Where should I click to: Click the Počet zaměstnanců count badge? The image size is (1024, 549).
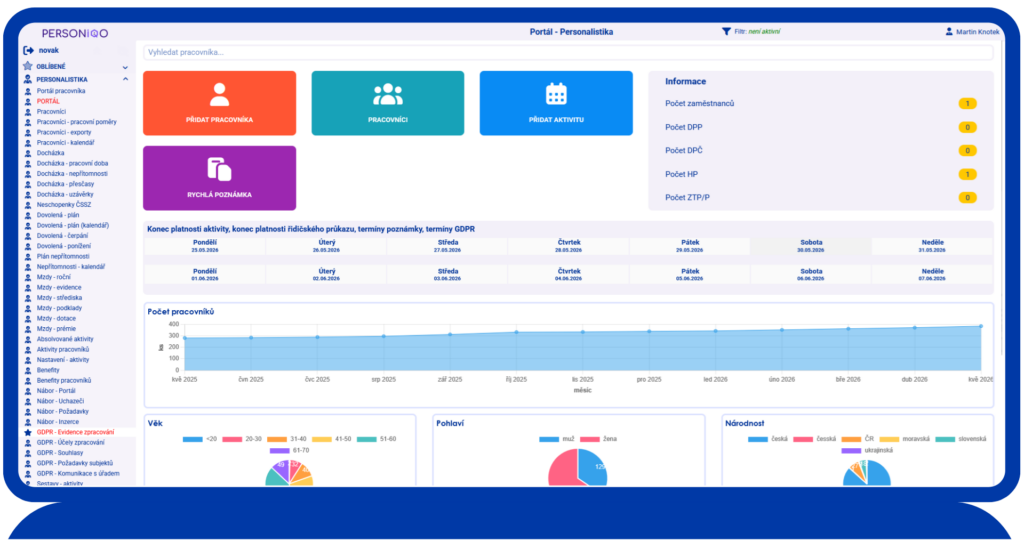pos(967,104)
